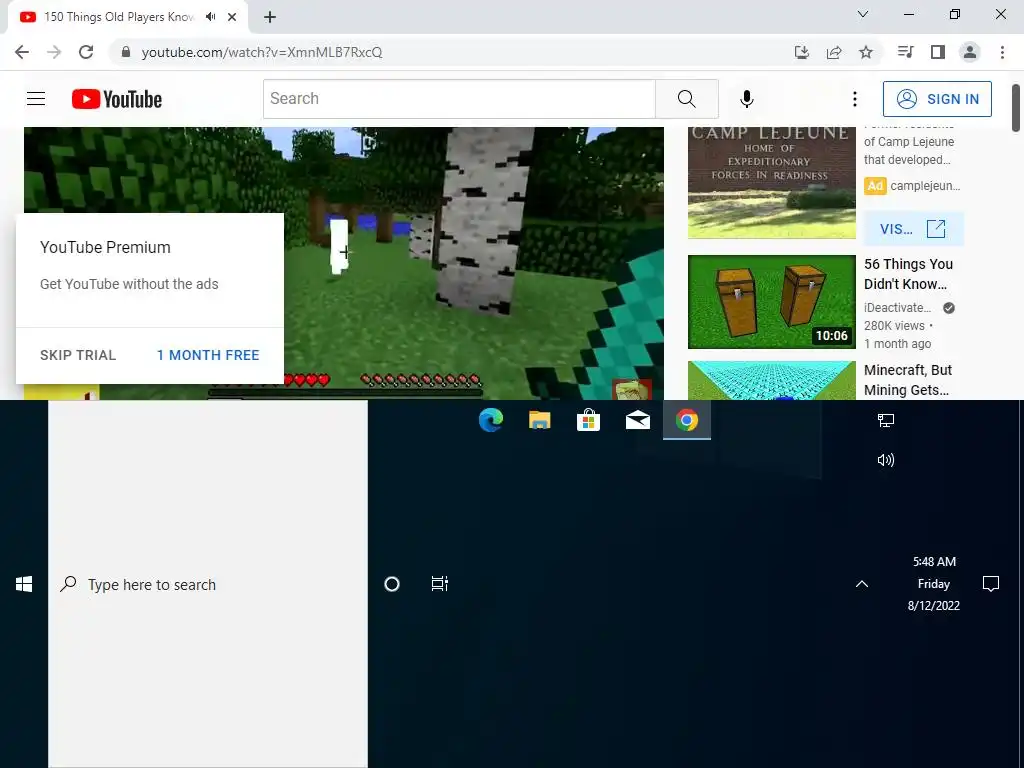This screenshot has width=1024, height=768.
Task: Open YouTube settings three-dot menu
Action: coord(854,99)
